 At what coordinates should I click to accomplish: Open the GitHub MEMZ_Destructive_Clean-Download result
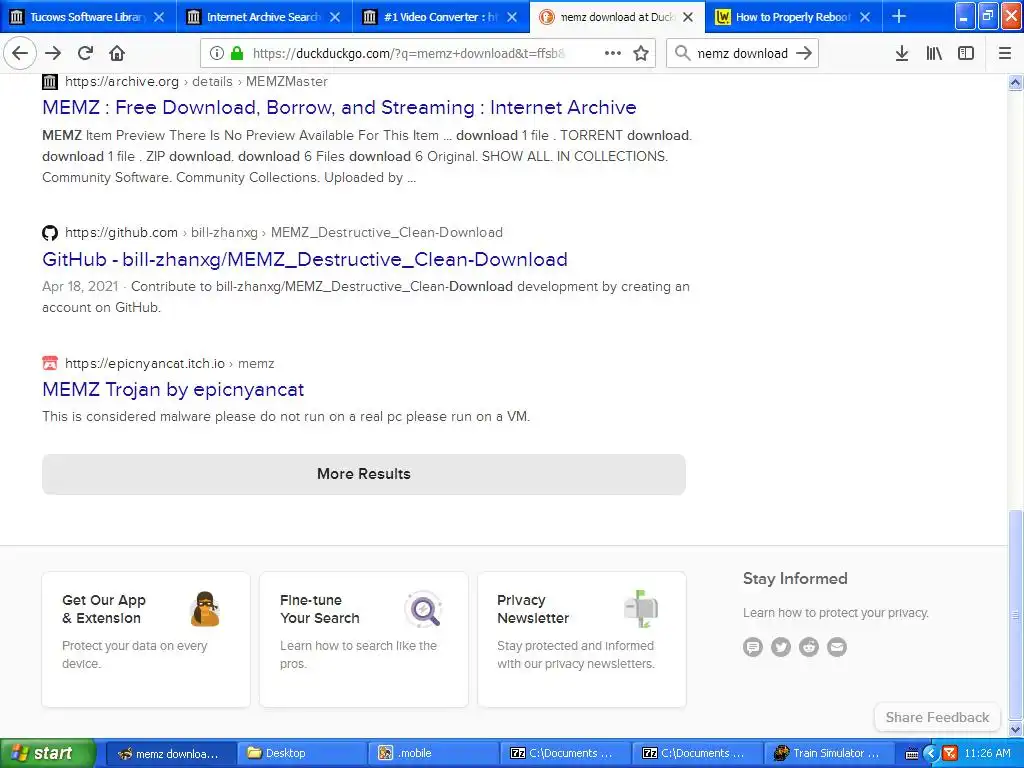(304, 259)
